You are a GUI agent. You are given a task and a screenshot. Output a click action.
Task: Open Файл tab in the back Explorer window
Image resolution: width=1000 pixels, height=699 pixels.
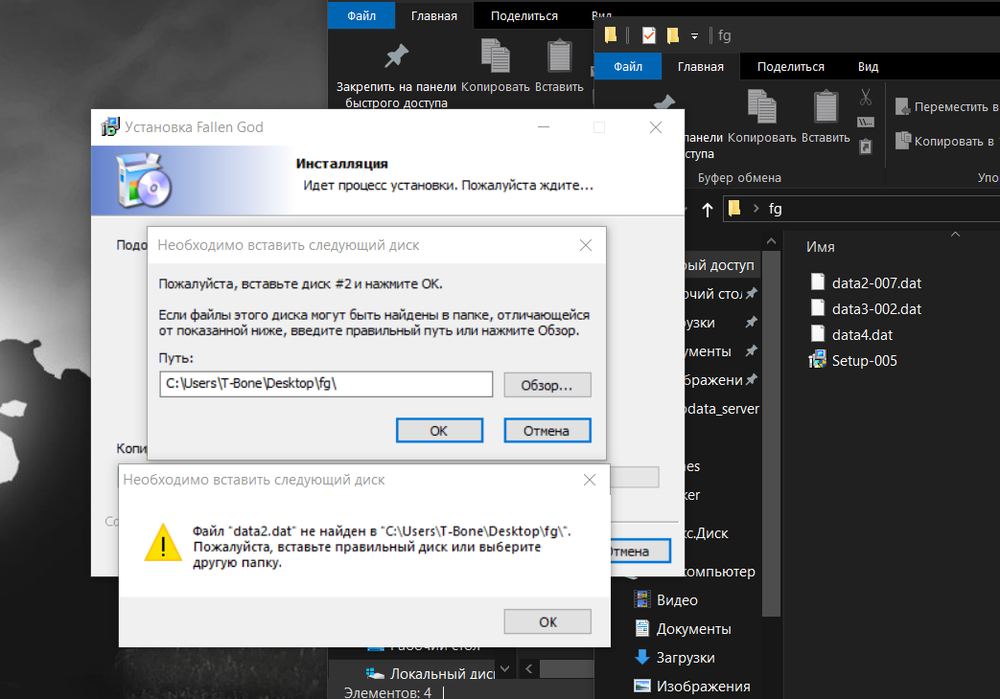[361, 15]
